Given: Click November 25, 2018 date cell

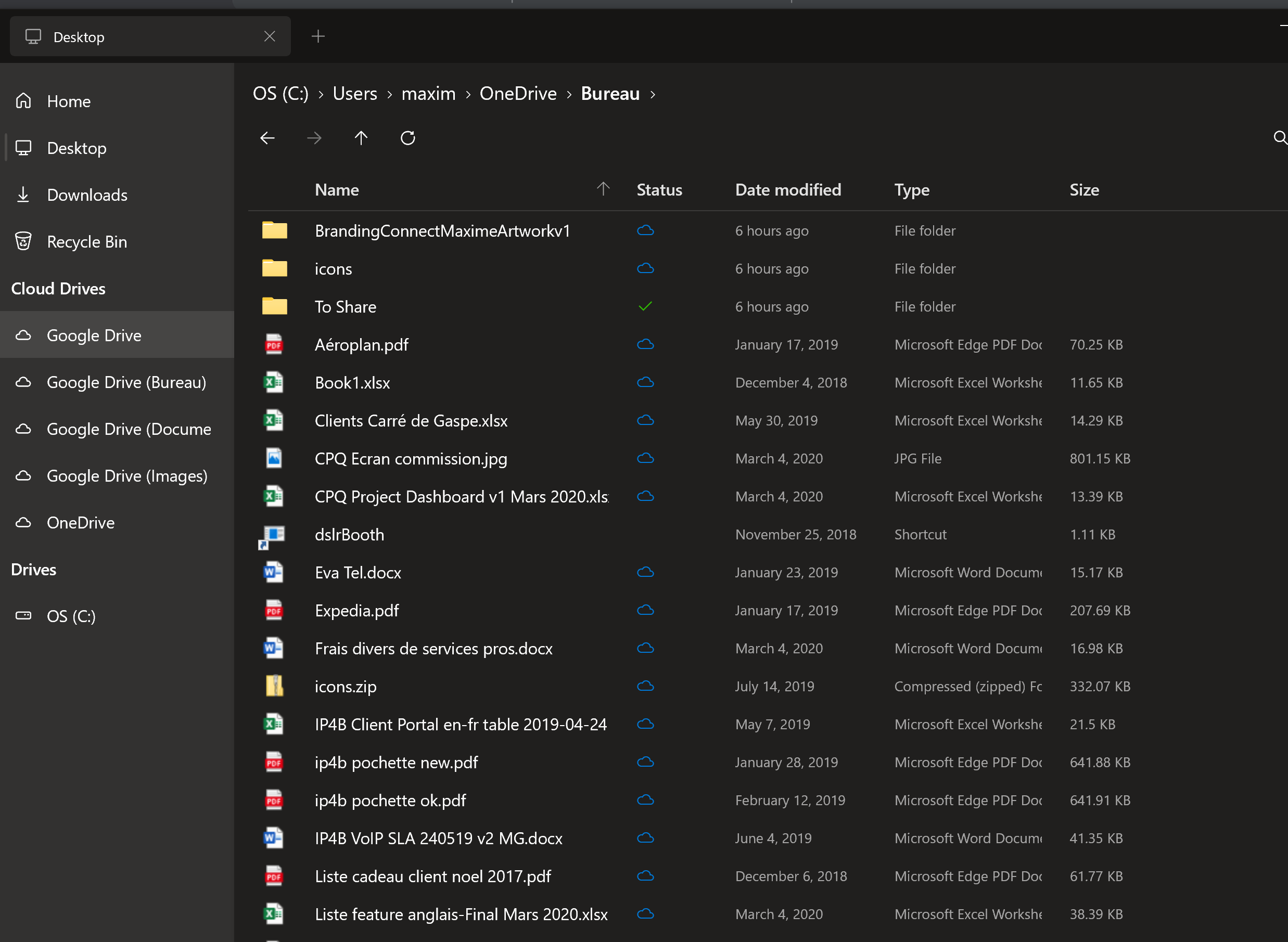Looking at the screenshot, I should tap(796, 534).
